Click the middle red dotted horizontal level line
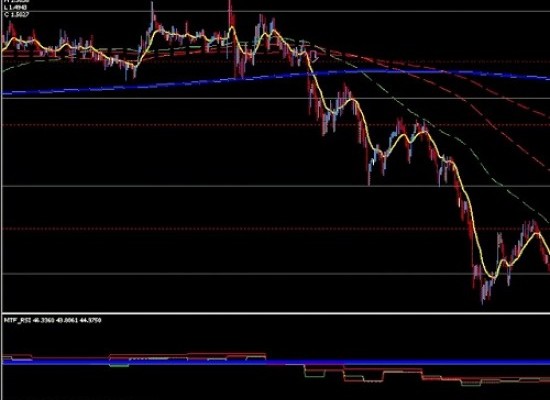 click(x=276, y=125)
